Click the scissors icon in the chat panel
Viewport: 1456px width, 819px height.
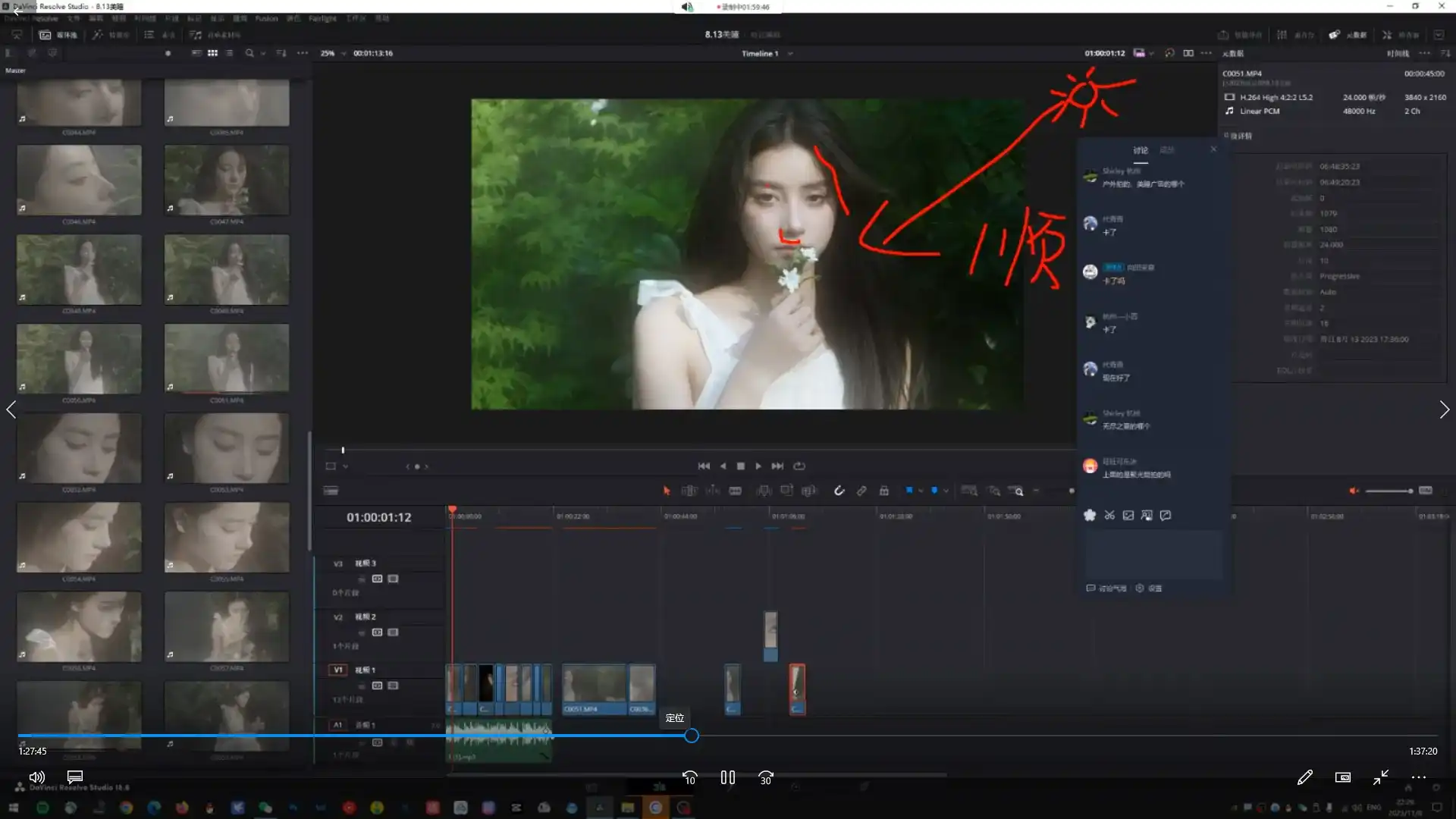1109,515
